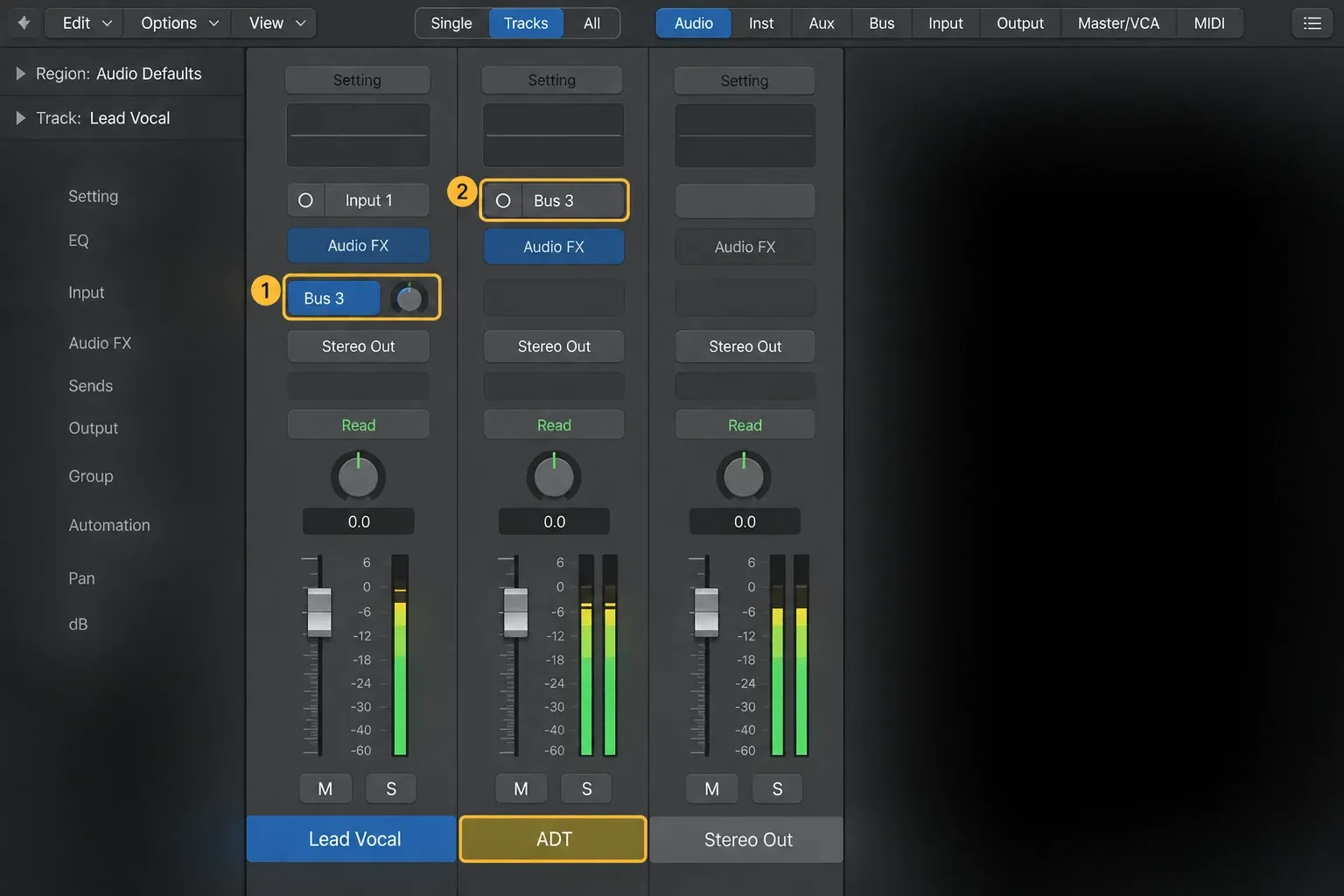1344x896 pixels.
Task: Click Lead Vocal EQ thumbnail display
Action: [x=358, y=135]
